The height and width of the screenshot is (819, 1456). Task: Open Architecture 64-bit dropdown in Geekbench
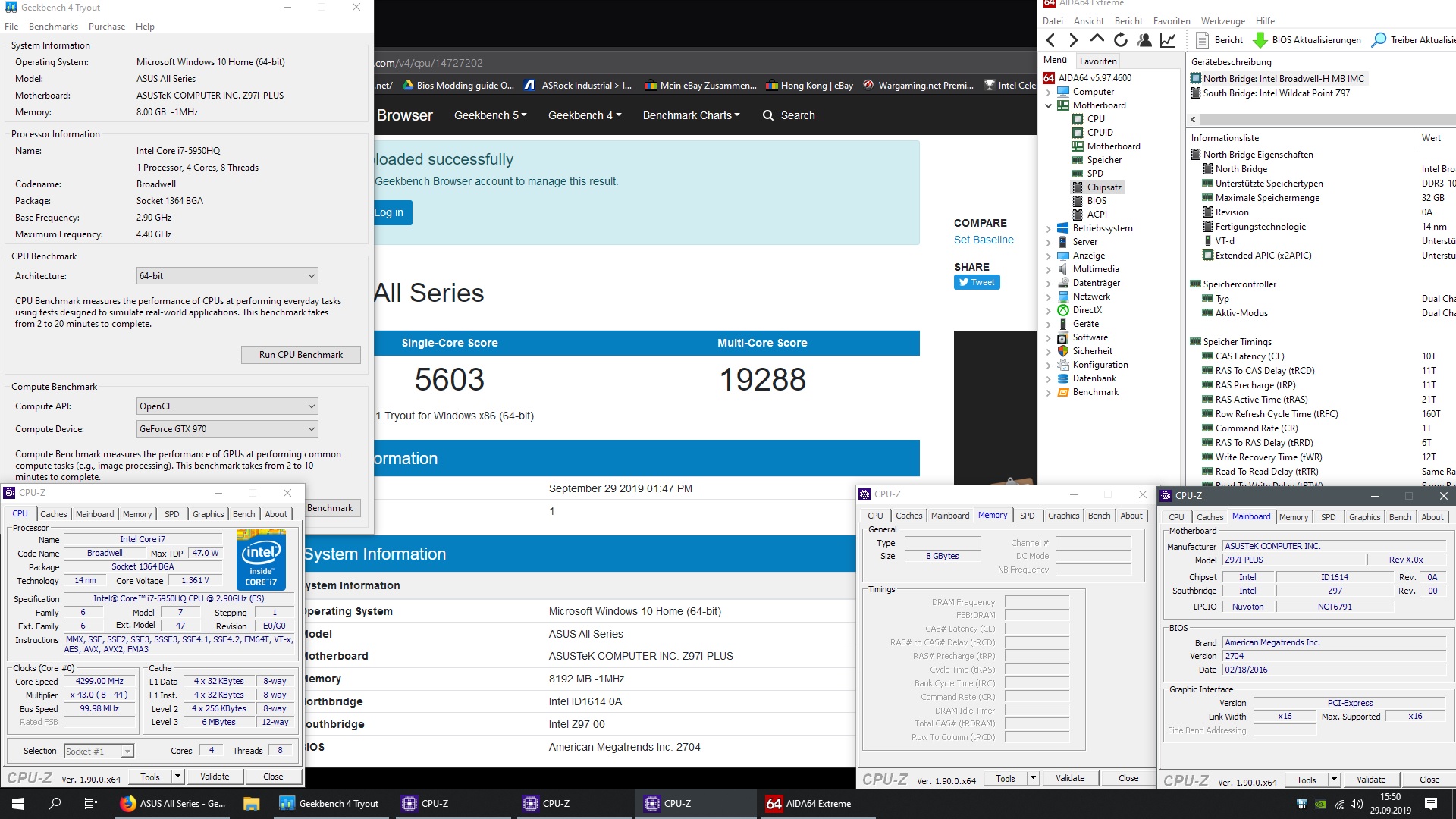[227, 276]
